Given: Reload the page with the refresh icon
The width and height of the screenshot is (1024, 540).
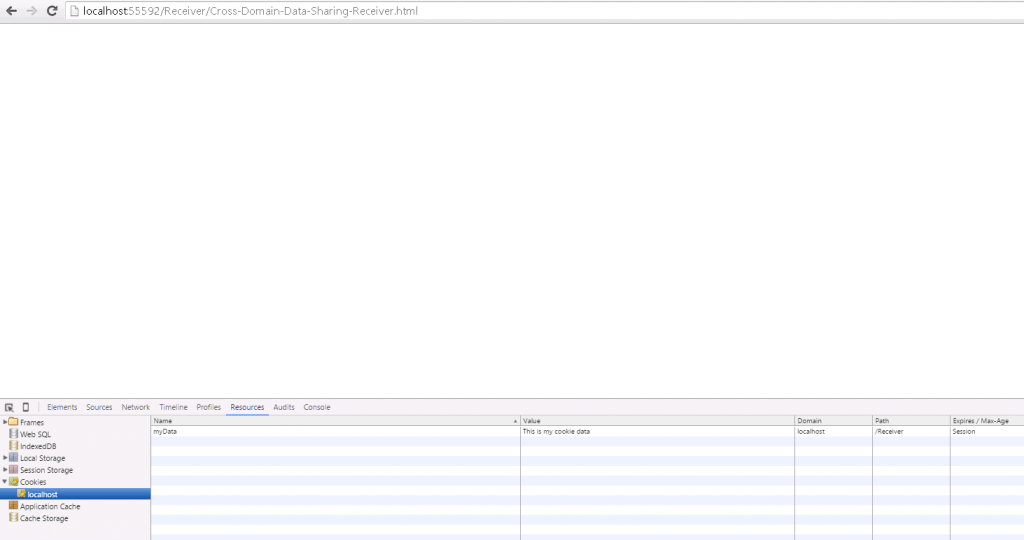Looking at the screenshot, I should (52, 11).
